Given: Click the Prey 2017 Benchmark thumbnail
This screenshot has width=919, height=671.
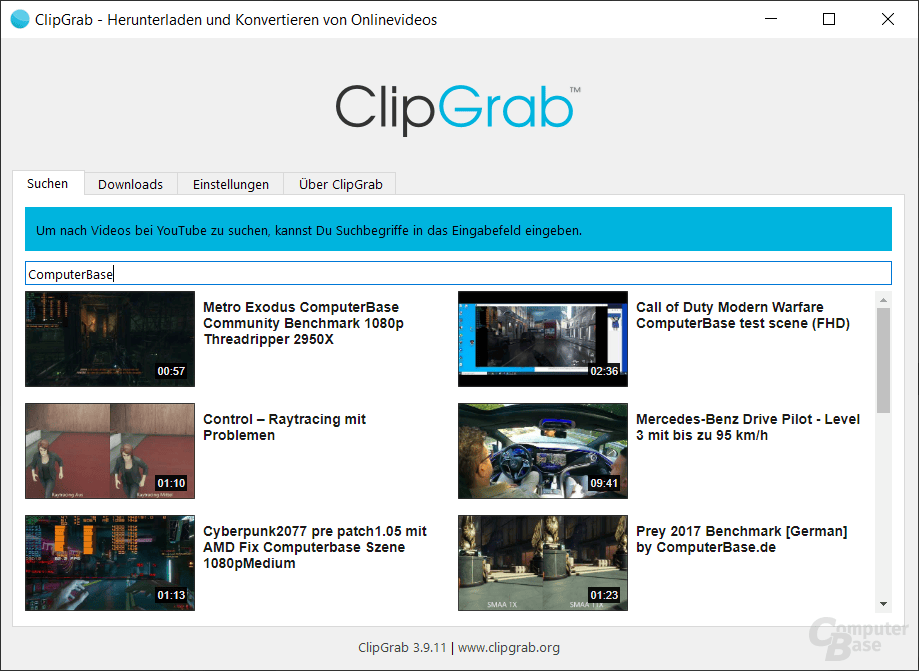Looking at the screenshot, I should tap(542, 563).
